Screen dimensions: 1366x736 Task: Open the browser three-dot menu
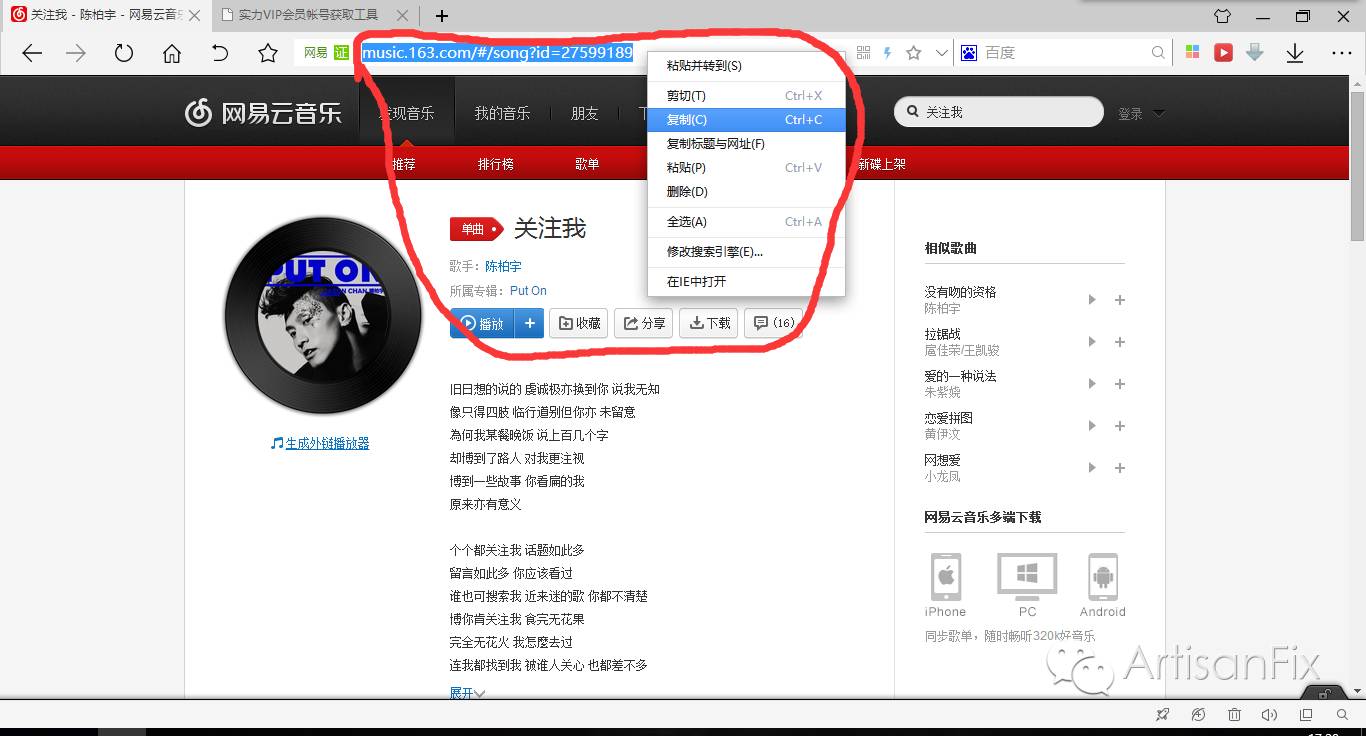tap(1342, 54)
